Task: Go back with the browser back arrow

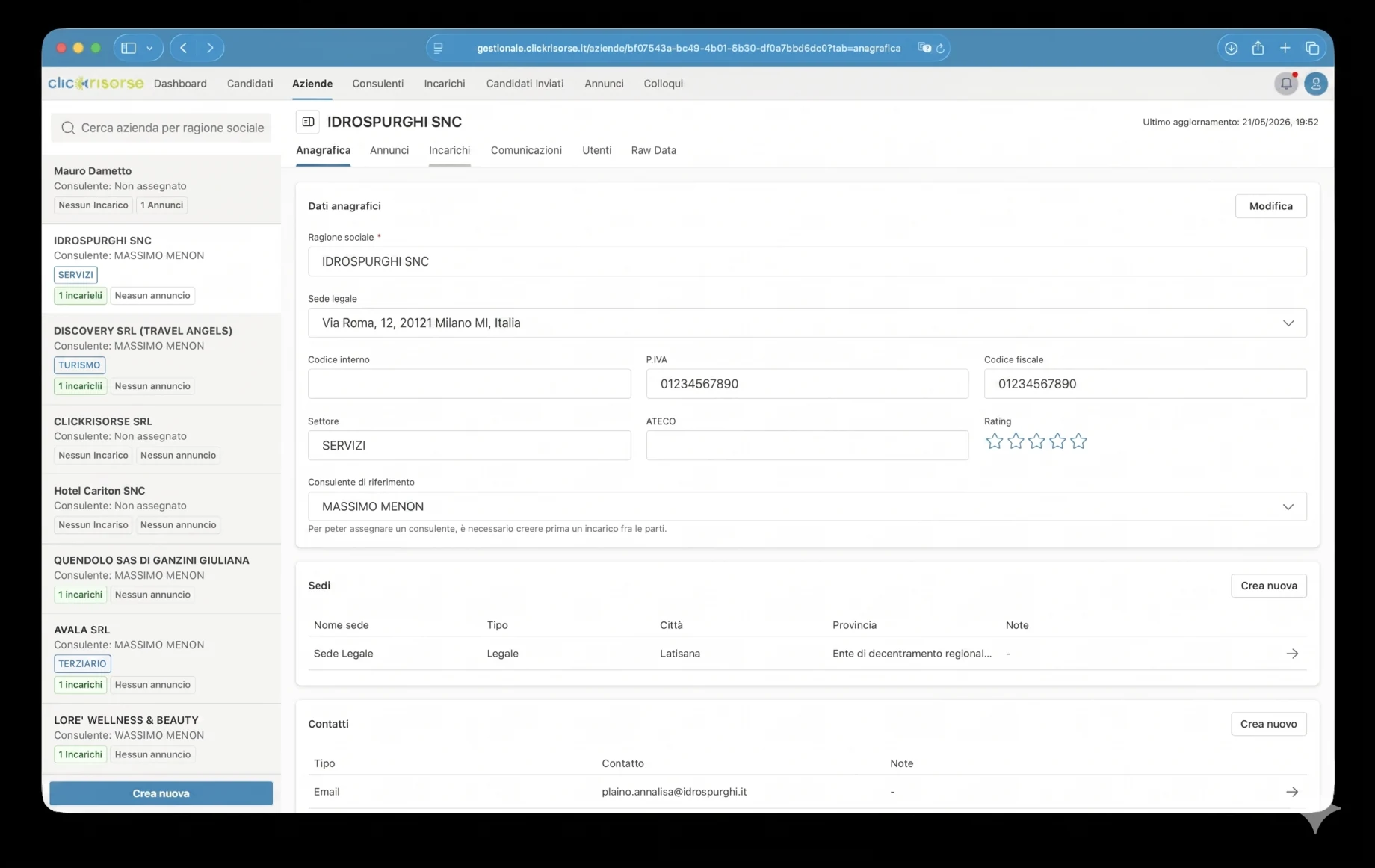Action: [183, 48]
